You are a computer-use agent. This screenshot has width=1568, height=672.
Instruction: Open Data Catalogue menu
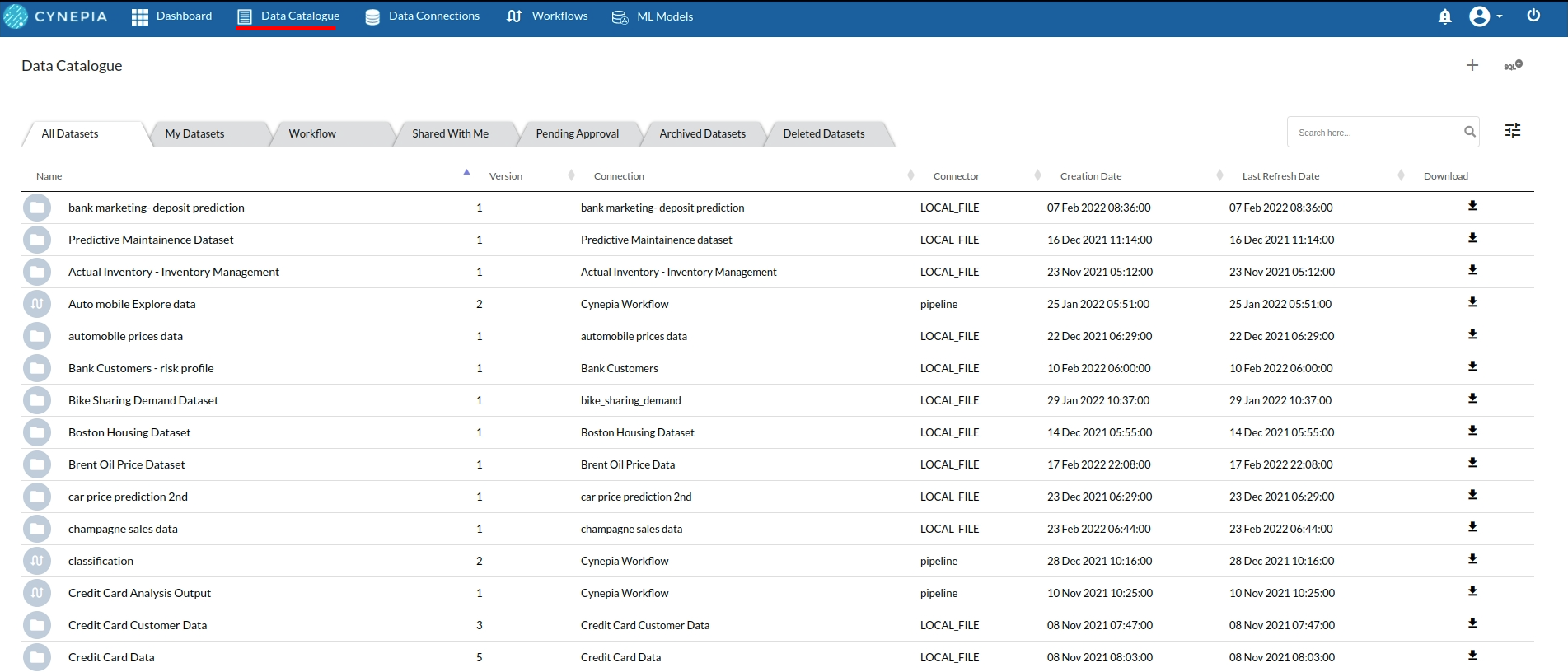tap(288, 16)
